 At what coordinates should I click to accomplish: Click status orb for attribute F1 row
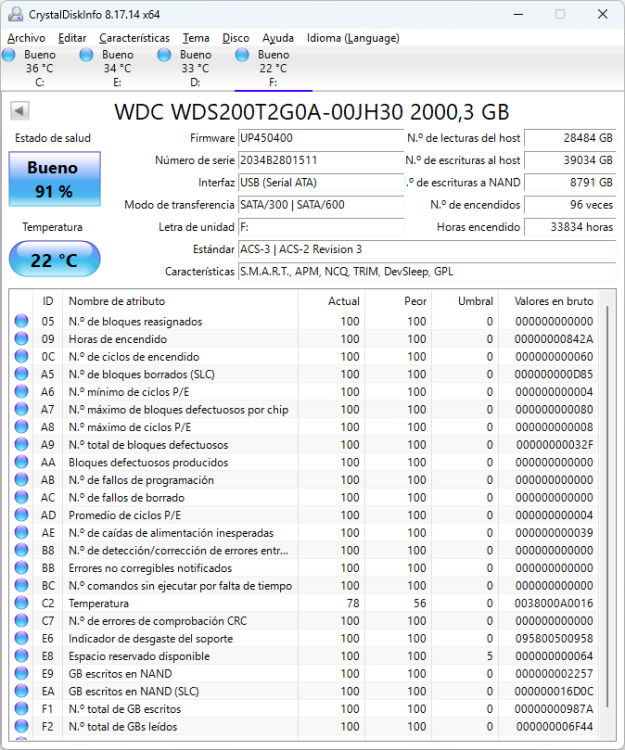pyautogui.click(x=22, y=709)
